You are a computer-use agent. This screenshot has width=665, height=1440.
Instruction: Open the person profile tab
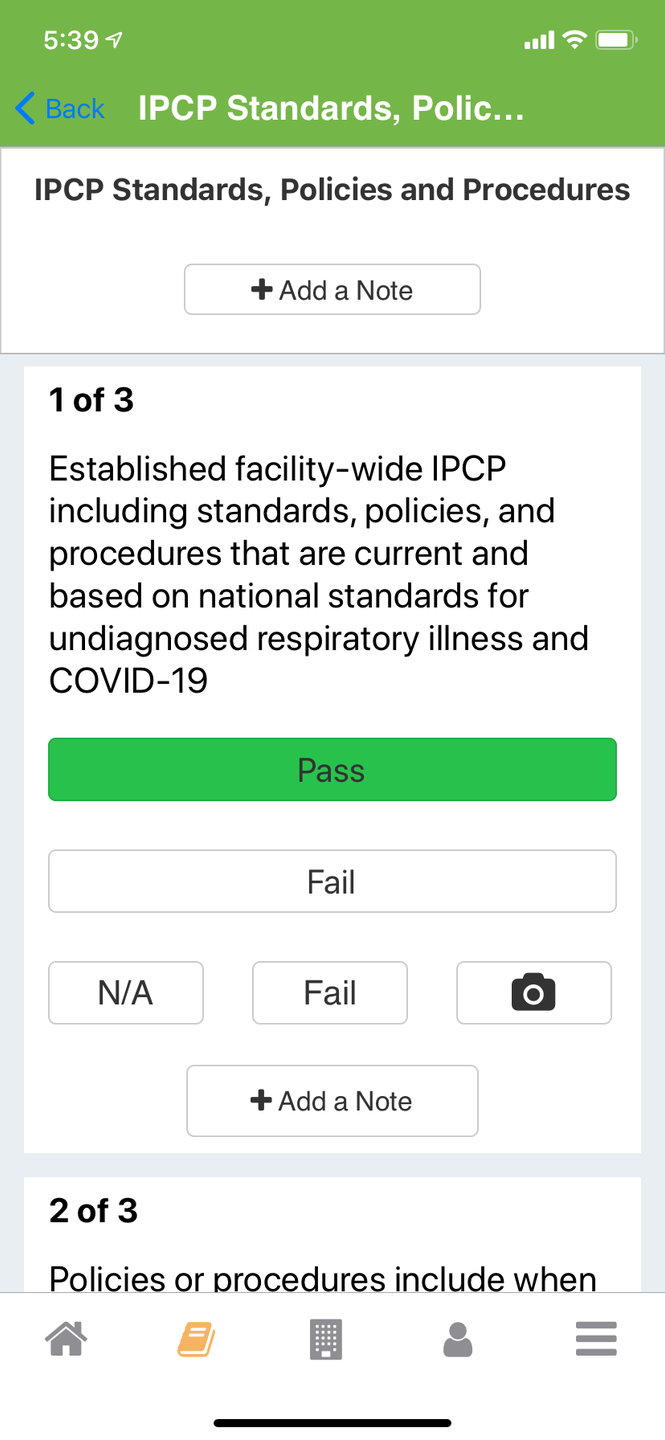click(x=457, y=1339)
